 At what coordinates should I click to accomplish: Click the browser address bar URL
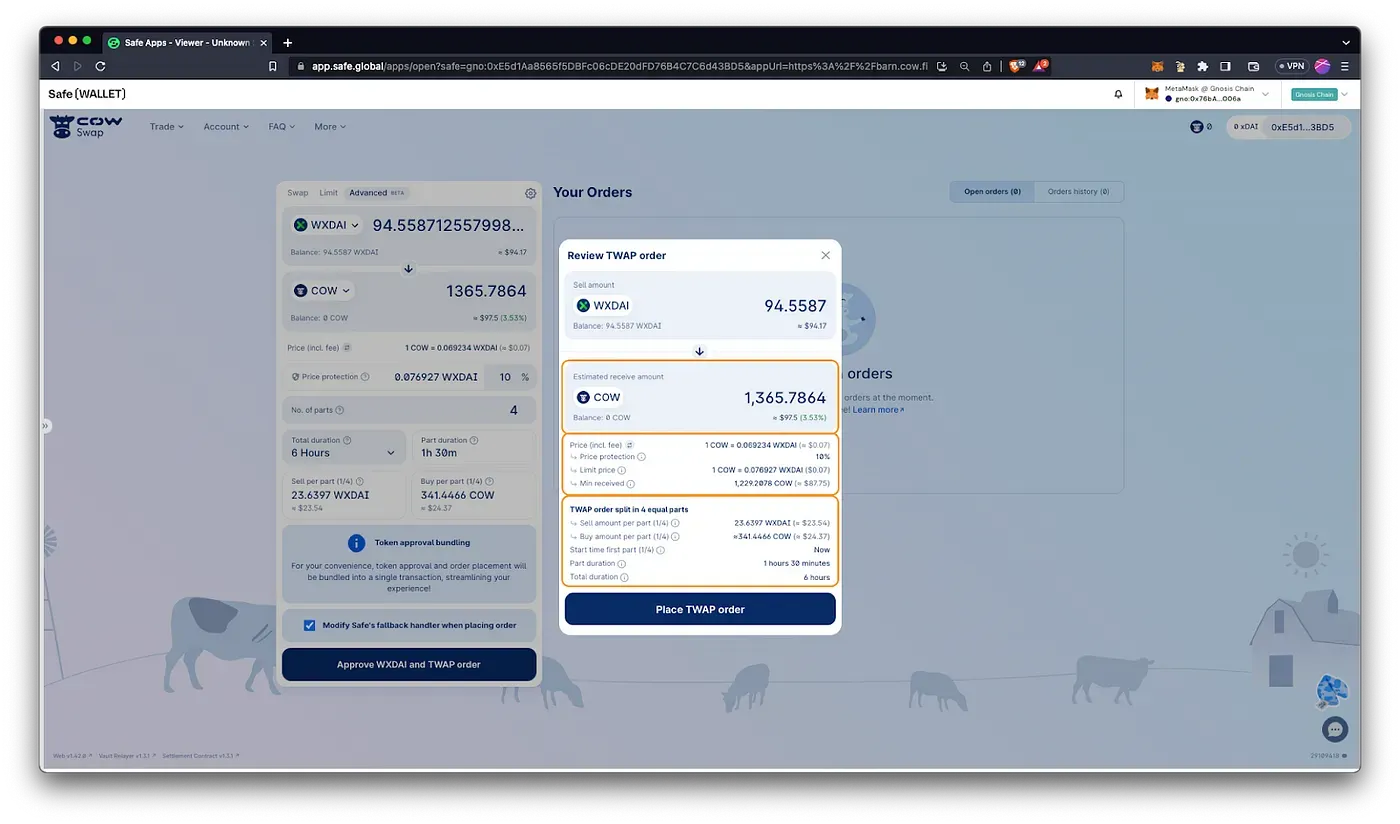pos(619,66)
